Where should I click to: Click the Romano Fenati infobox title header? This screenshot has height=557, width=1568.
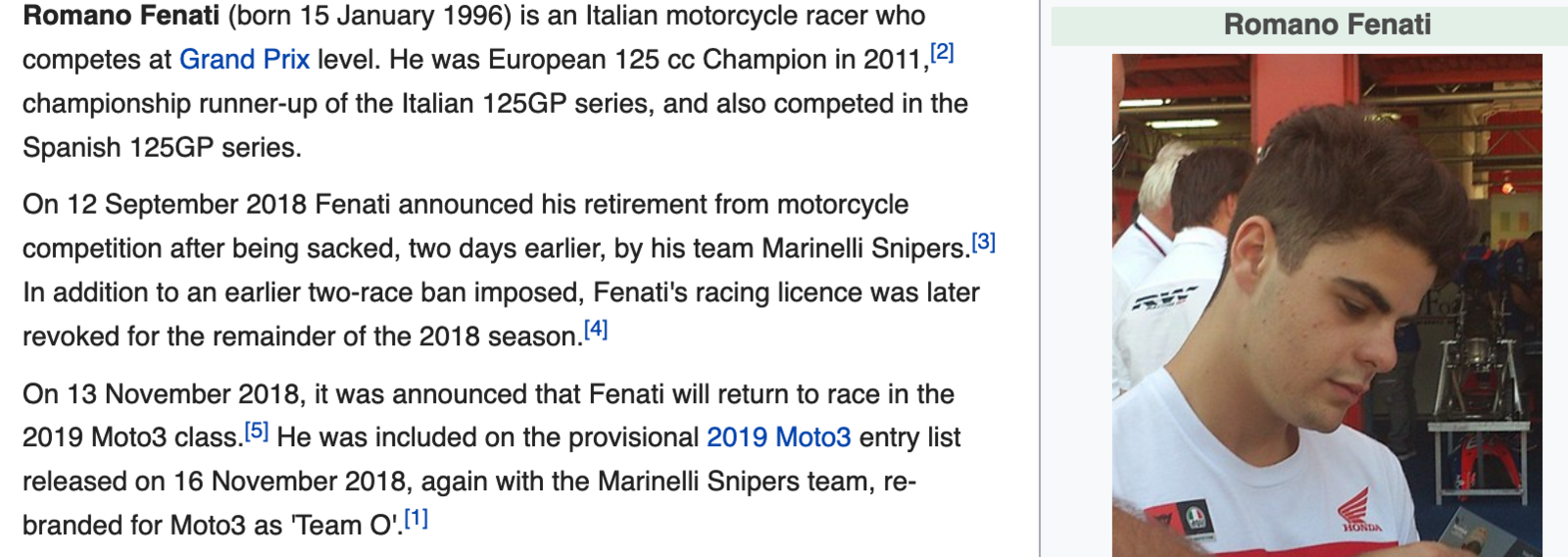click(1327, 25)
